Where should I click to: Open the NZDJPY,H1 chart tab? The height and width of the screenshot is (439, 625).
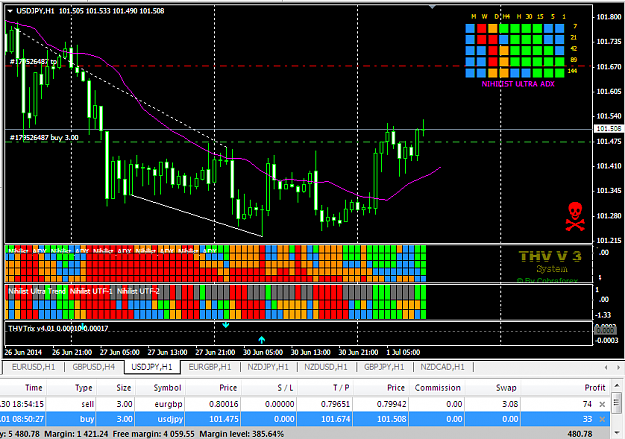(268, 367)
